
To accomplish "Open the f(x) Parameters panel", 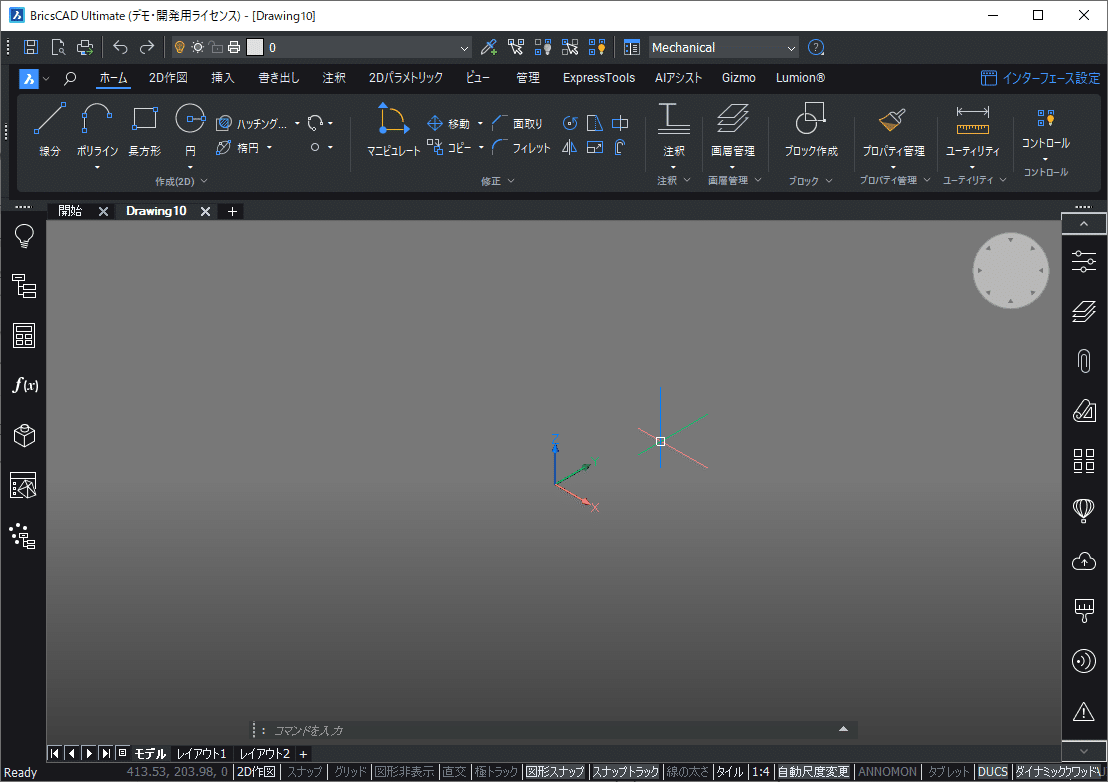I will coord(24,385).
